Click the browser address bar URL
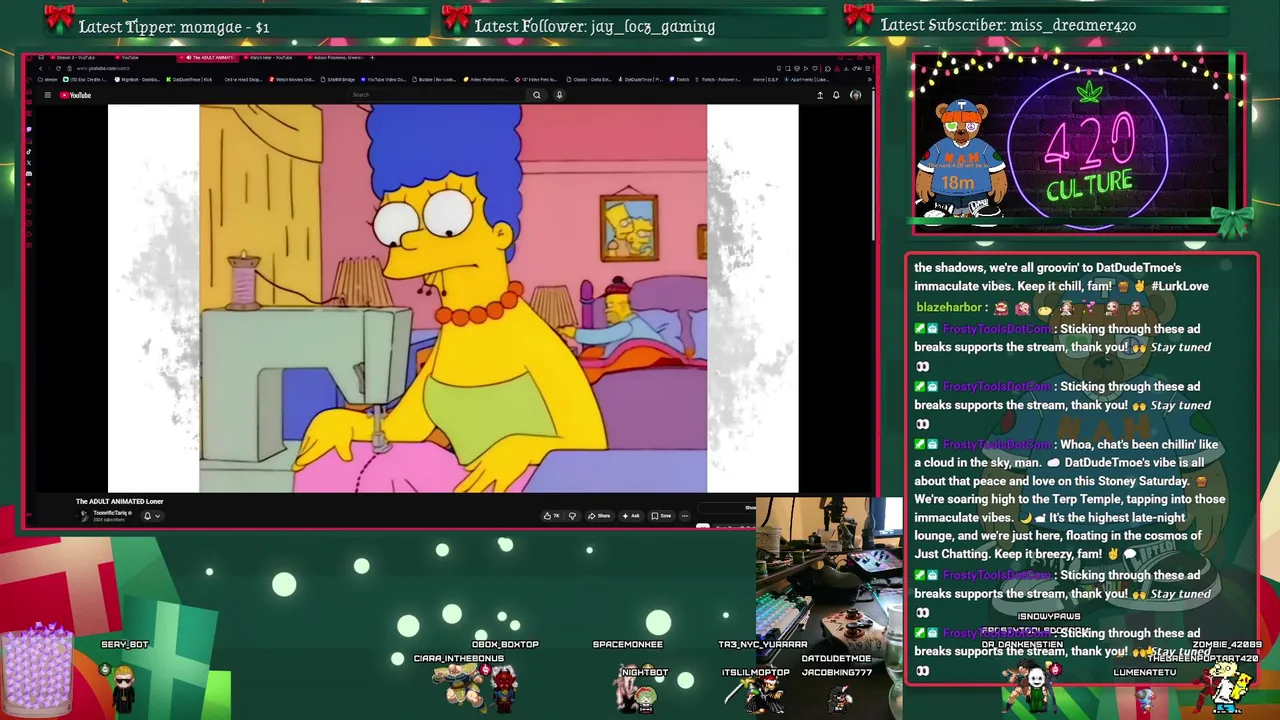Viewport: 1280px width, 720px height. coord(102,68)
